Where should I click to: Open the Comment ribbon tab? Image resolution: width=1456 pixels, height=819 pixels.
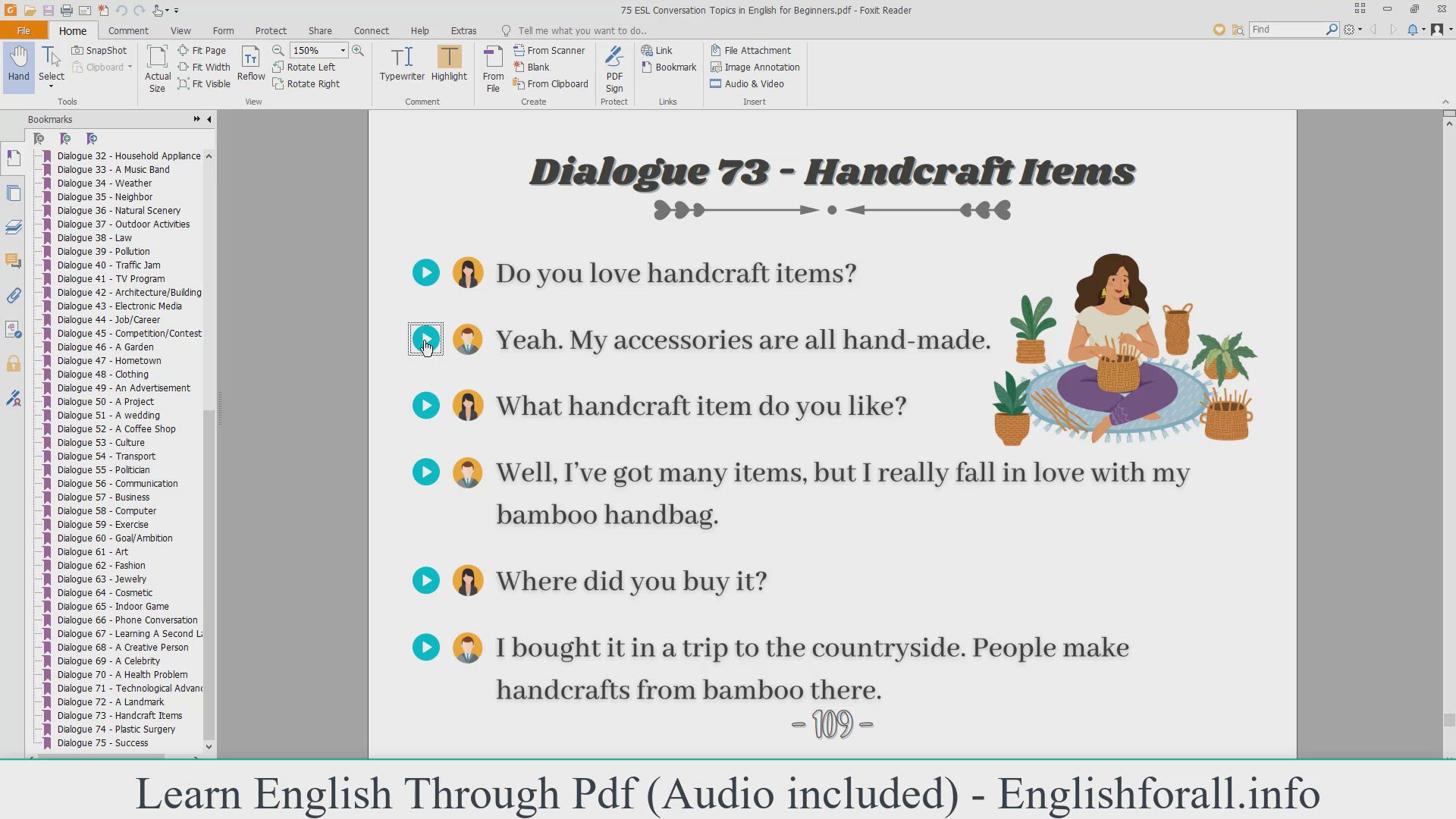128,30
